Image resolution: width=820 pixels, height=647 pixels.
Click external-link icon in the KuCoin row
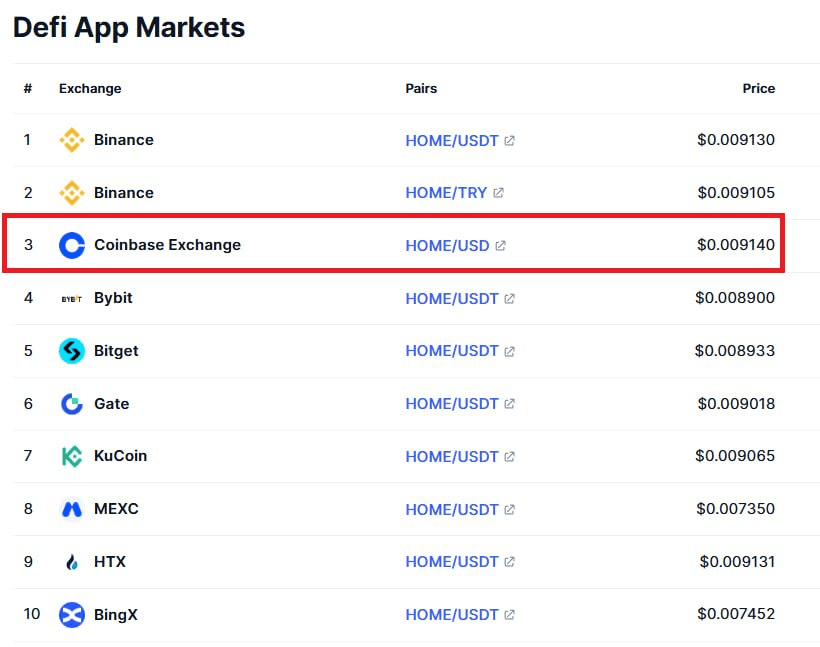pos(509,457)
